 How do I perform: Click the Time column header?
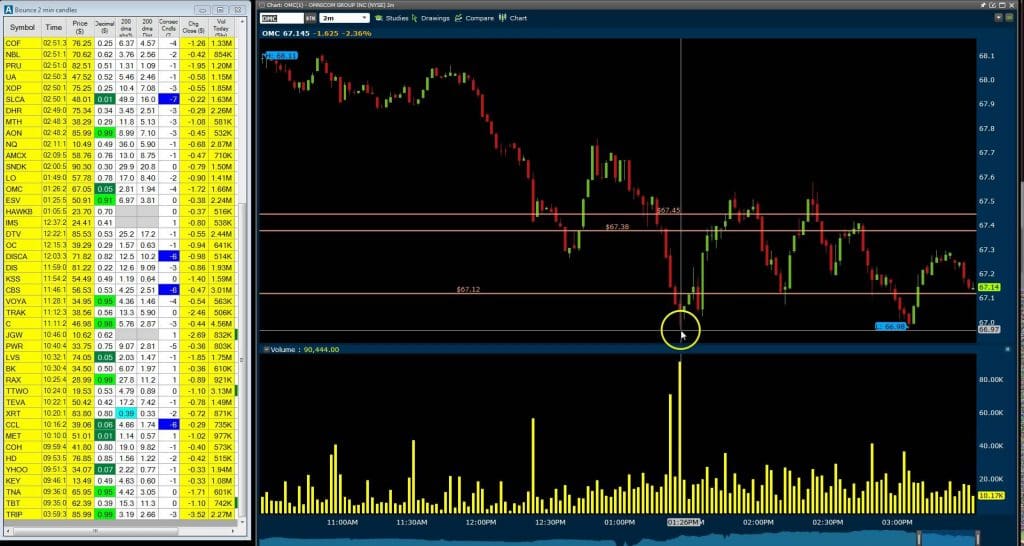(53, 27)
